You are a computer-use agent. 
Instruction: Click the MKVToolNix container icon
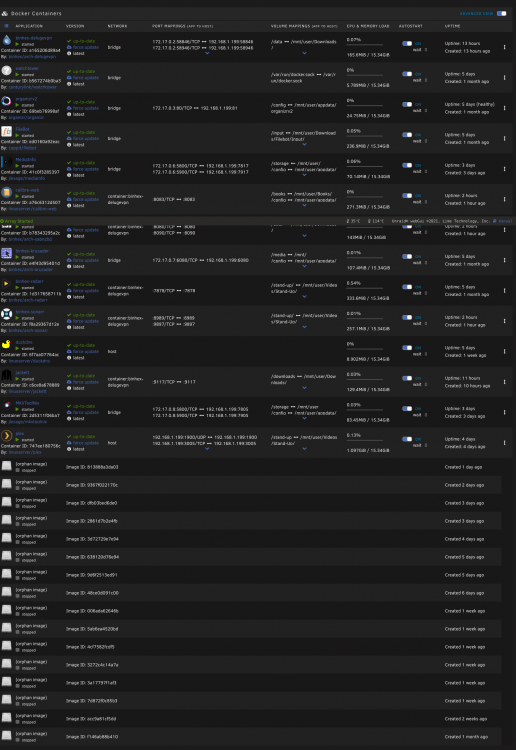point(7,406)
